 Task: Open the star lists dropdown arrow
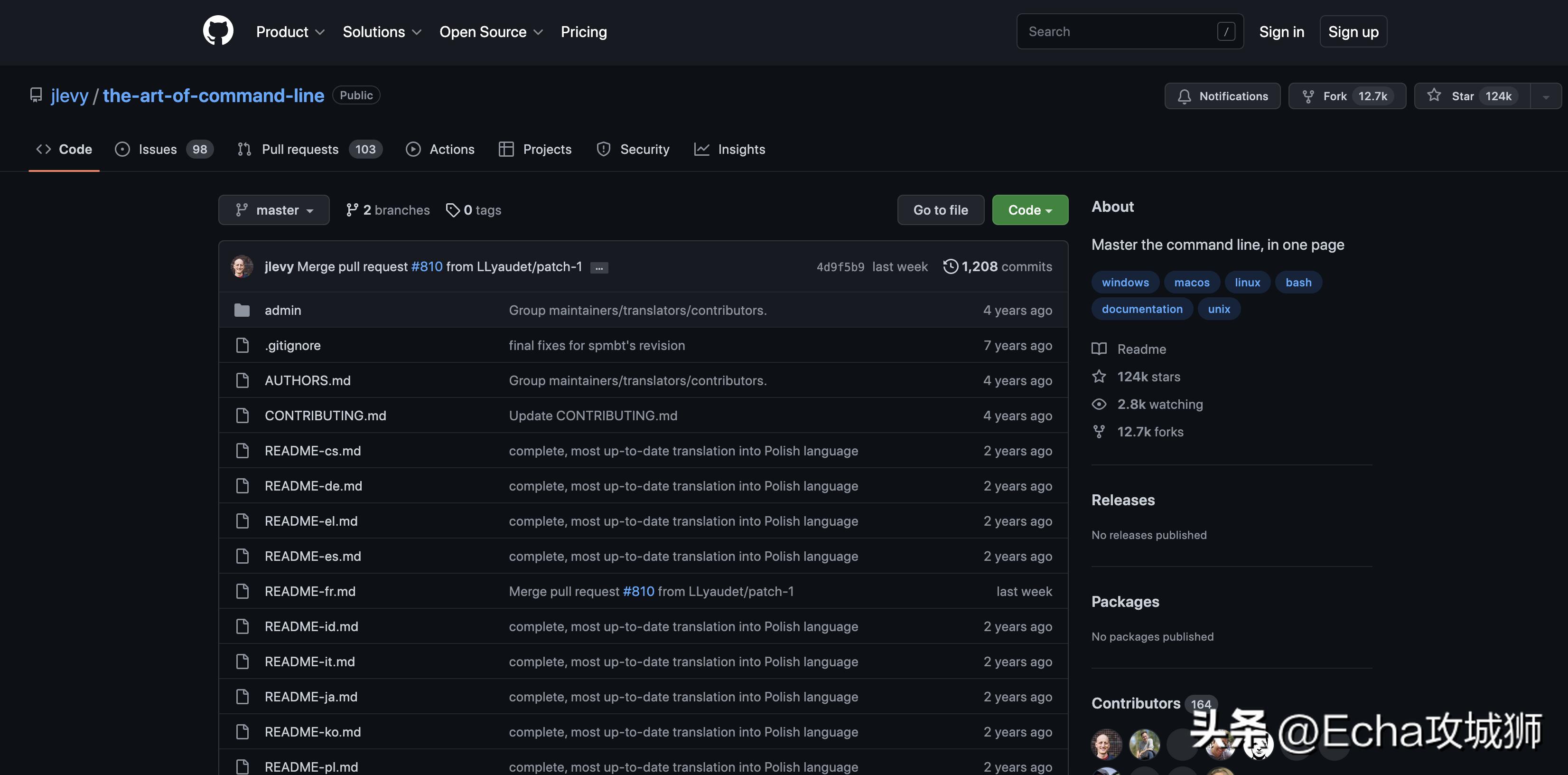pos(1546,96)
